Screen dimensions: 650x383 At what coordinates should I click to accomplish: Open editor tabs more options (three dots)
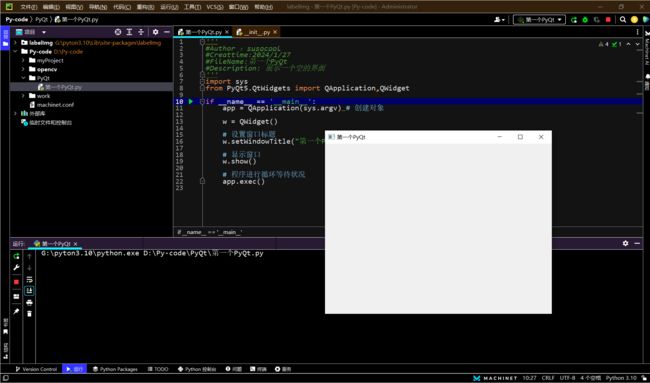[638, 32]
